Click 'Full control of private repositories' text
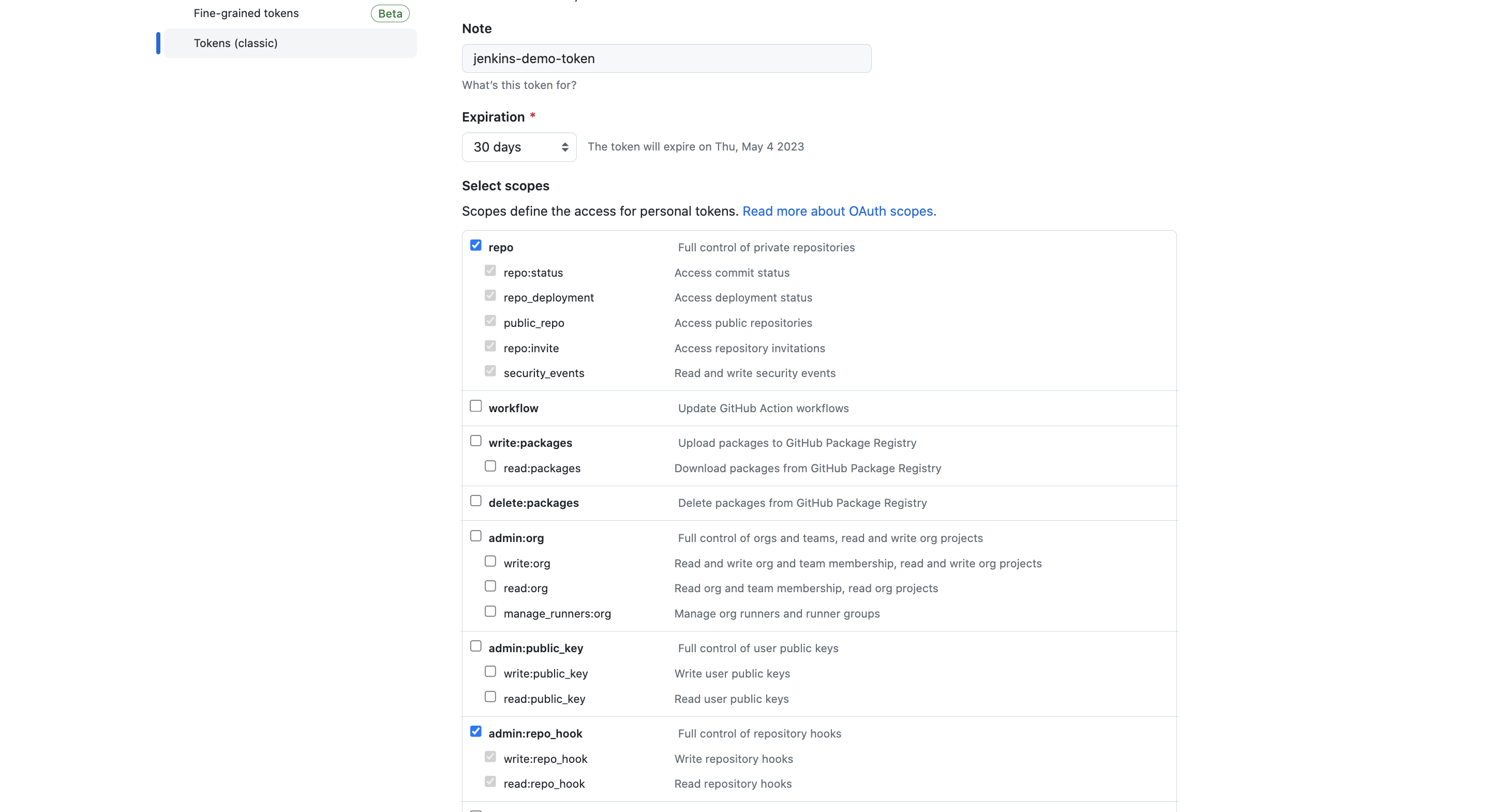The width and height of the screenshot is (1490, 812). (766, 248)
